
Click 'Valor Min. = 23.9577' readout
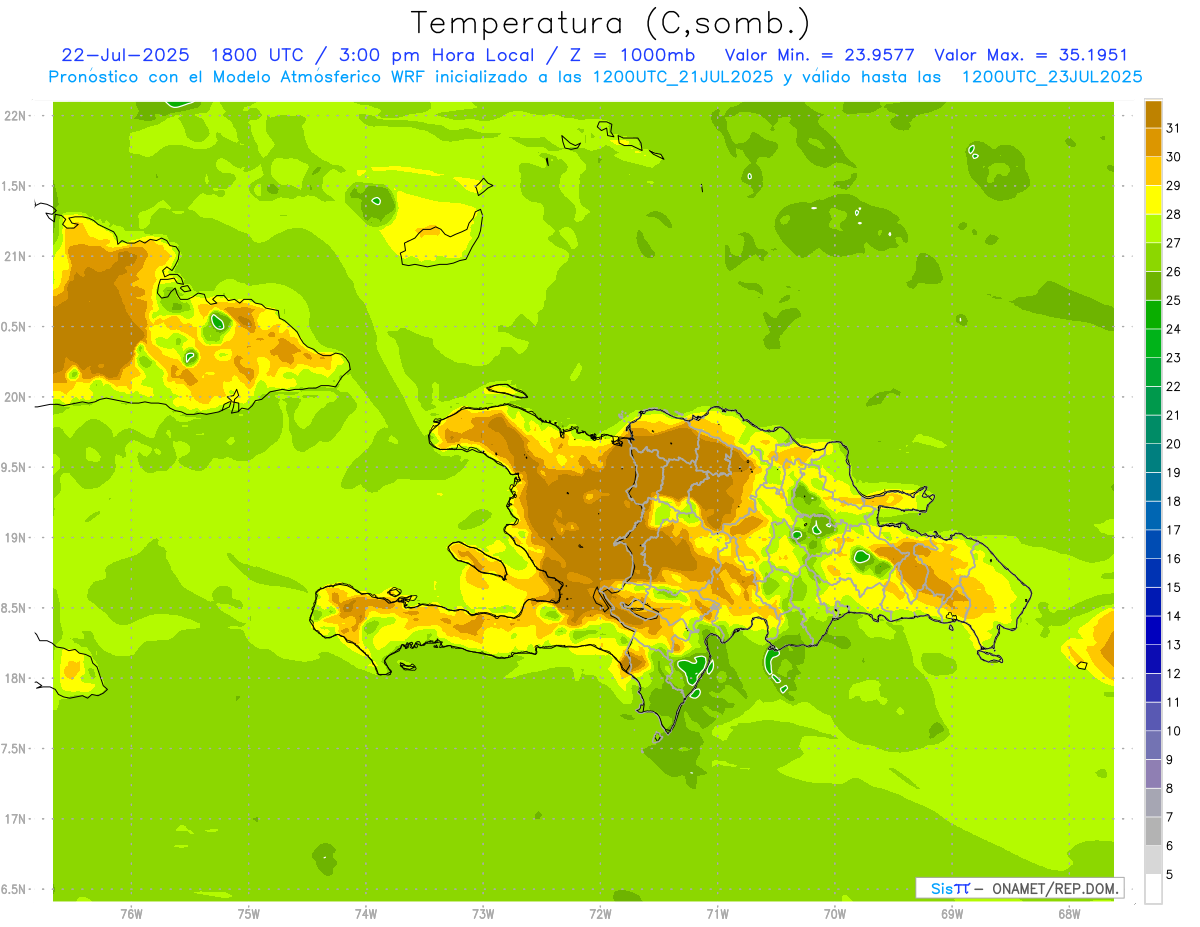pyautogui.click(x=820, y=55)
